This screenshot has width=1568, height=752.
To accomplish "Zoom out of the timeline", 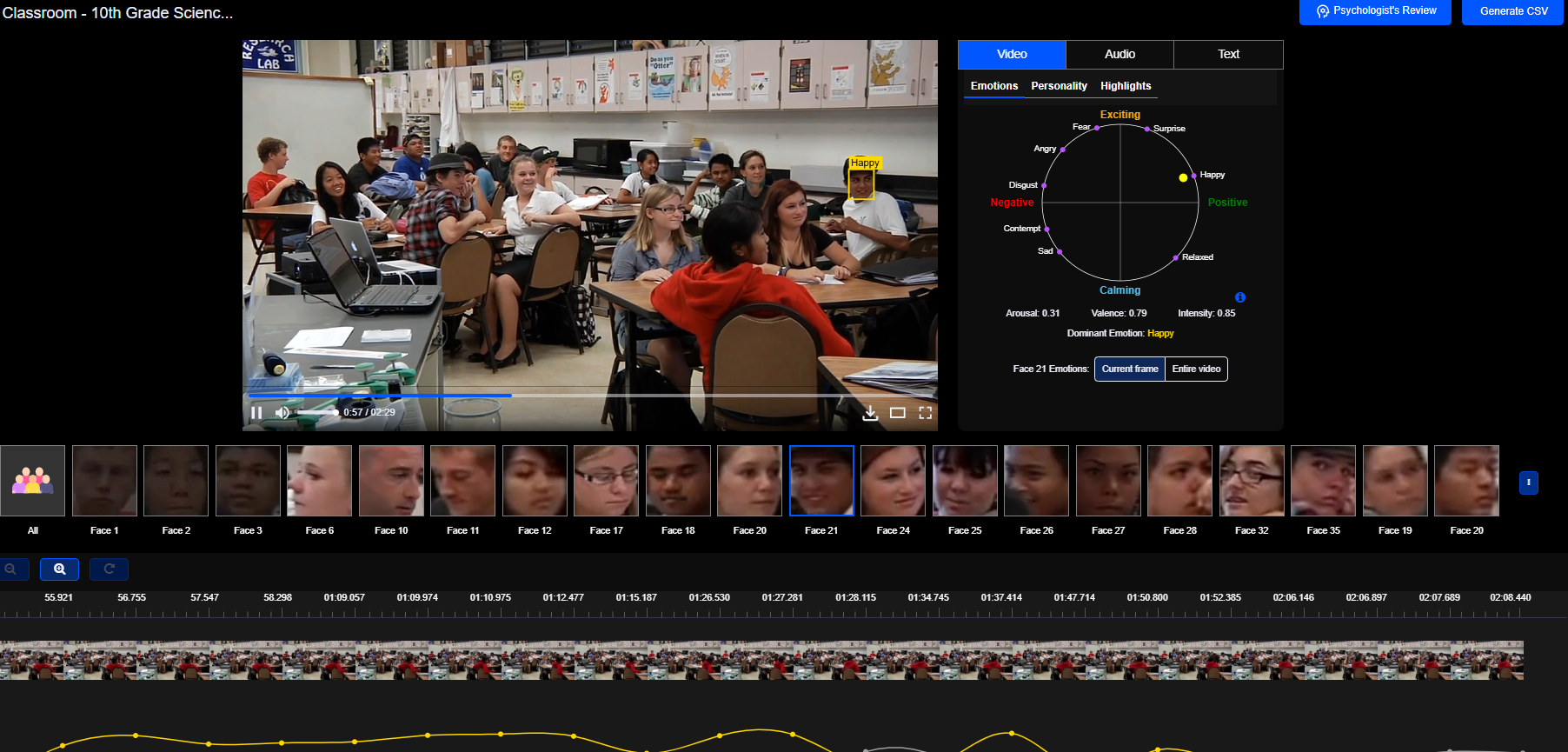I will tap(11, 569).
